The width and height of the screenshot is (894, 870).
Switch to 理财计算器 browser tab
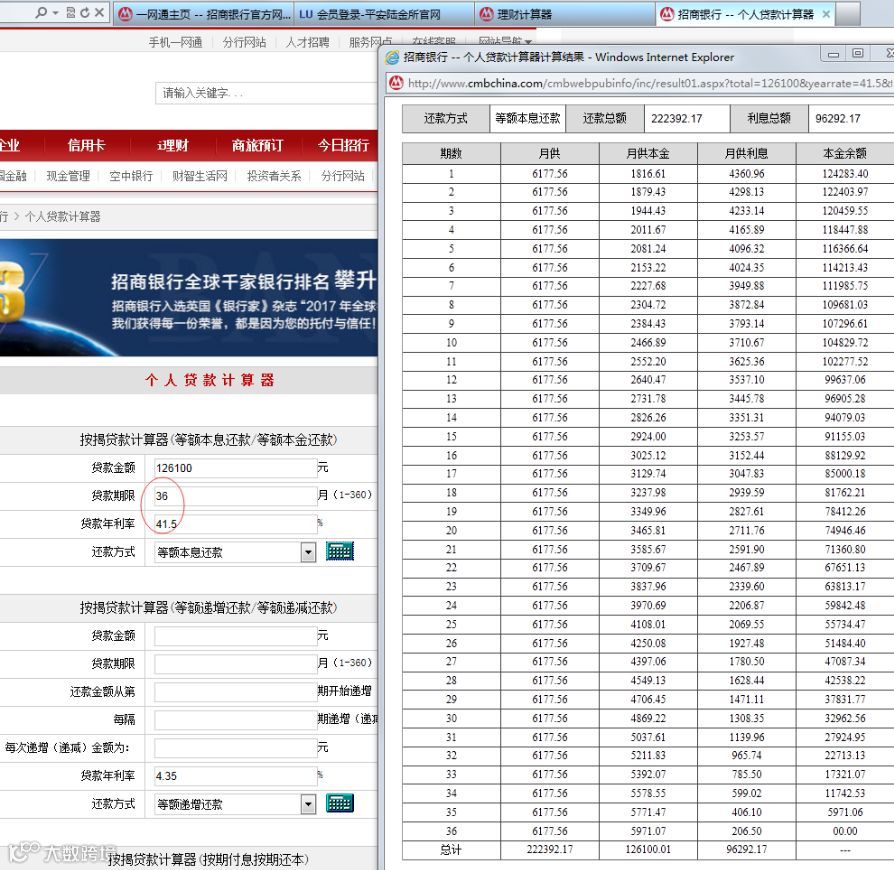[x=564, y=14]
